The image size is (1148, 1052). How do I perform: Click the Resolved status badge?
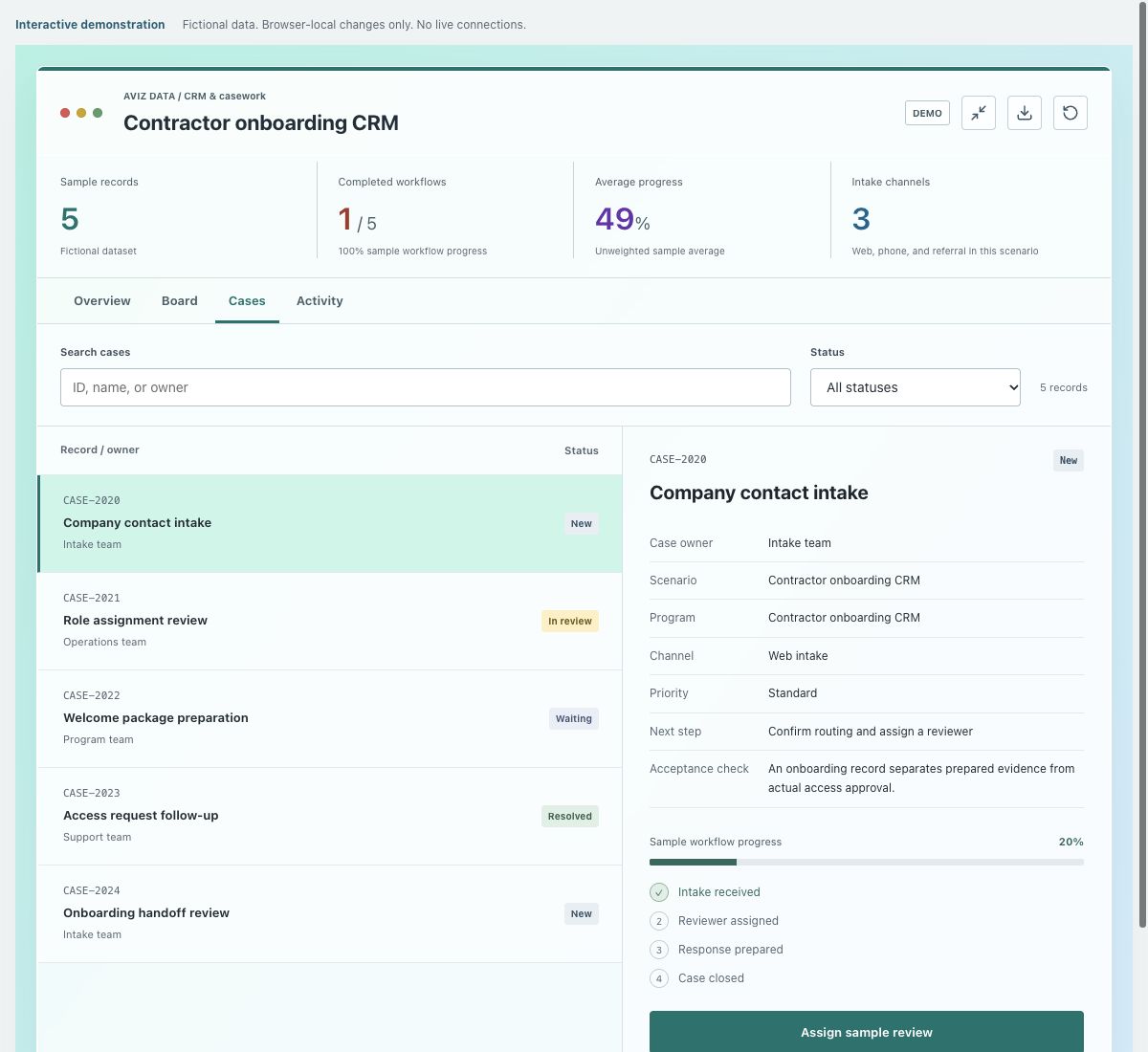(570, 816)
